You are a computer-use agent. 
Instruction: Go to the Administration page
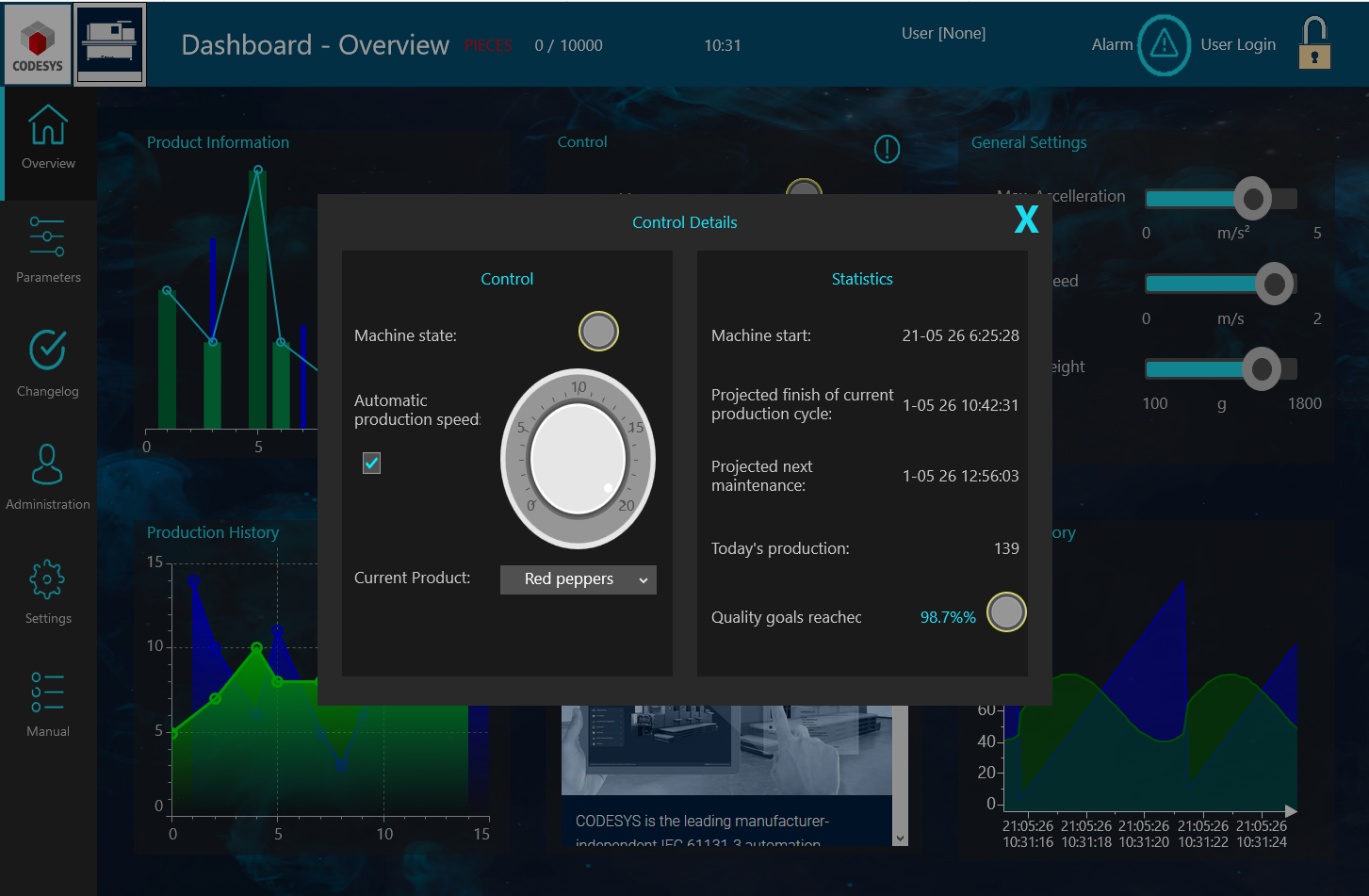coord(48,478)
